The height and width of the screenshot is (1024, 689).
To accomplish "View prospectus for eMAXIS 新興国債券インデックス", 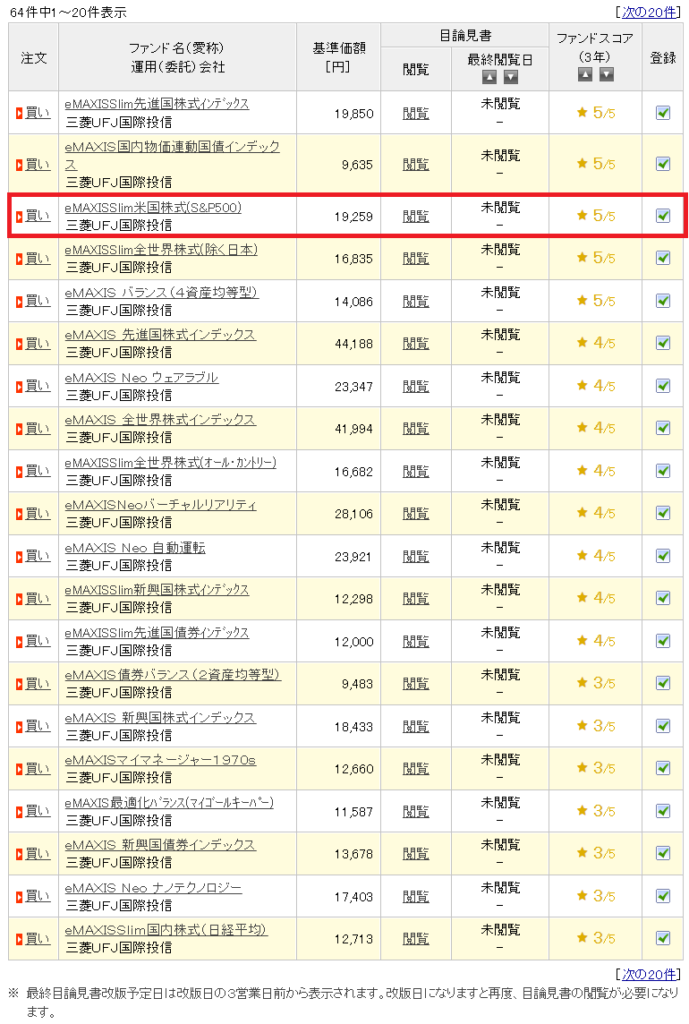I will click(x=416, y=854).
